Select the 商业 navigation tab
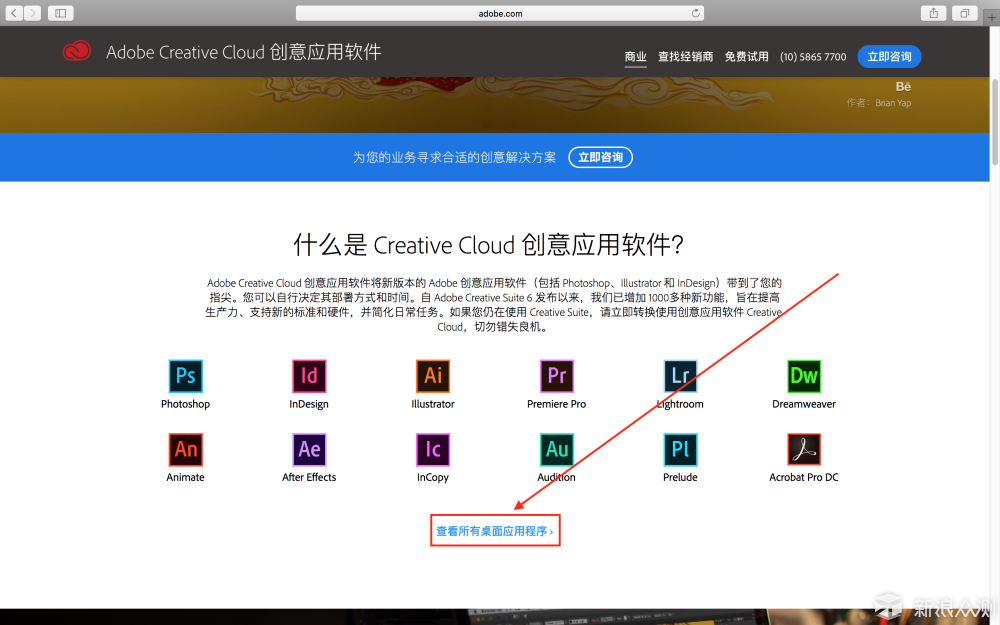The image size is (1000, 625). (635, 57)
